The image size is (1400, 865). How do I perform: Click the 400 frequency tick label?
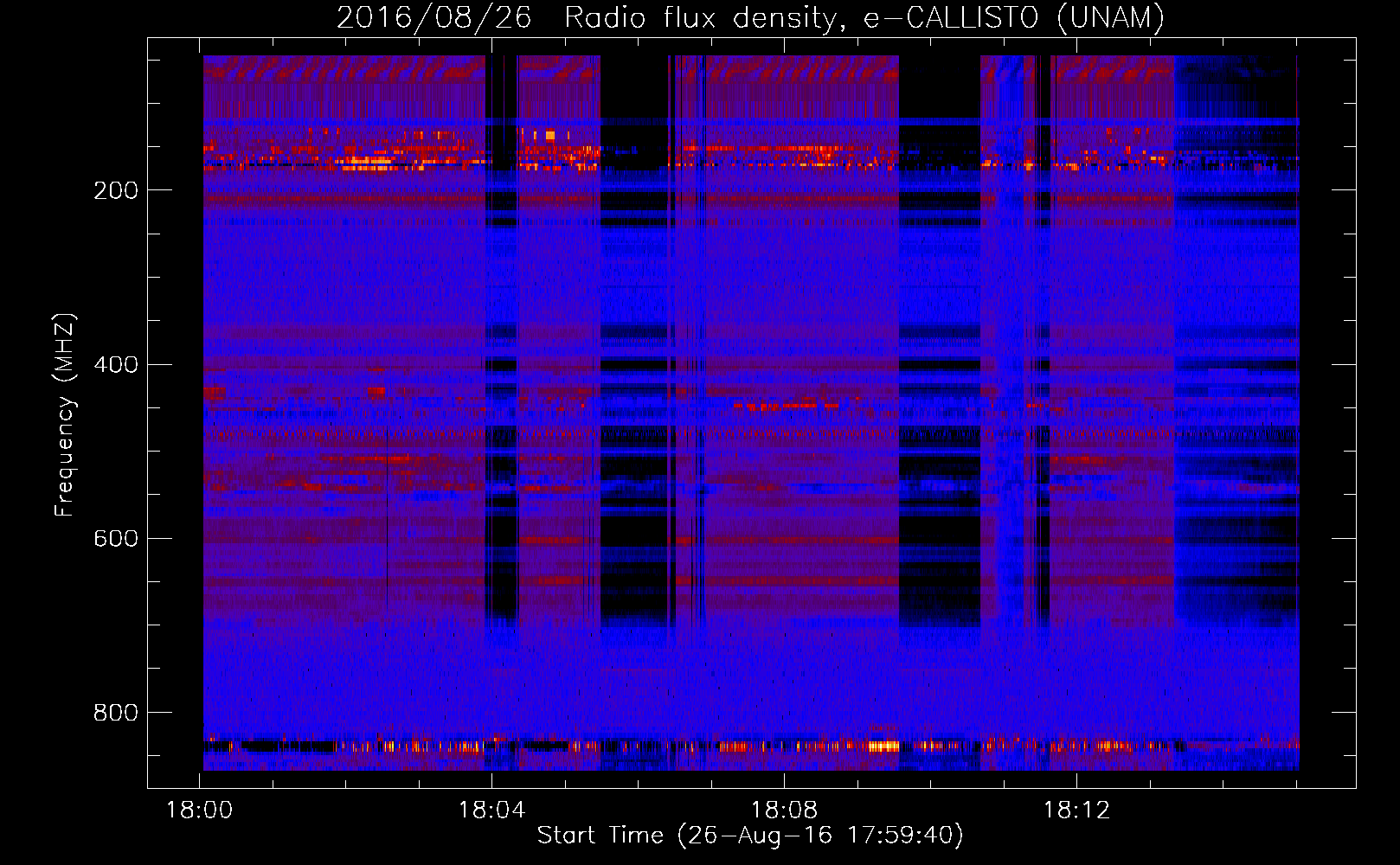click(116, 364)
